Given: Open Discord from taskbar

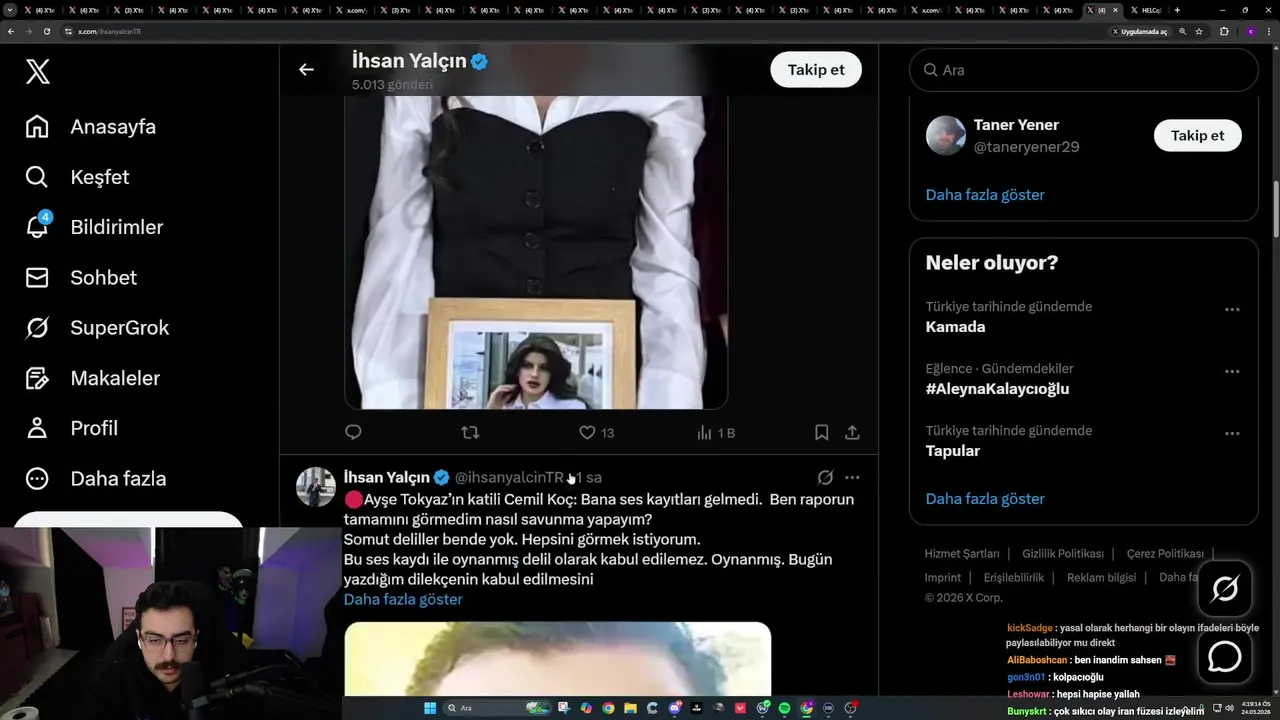Looking at the screenshot, I should tap(675, 708).
